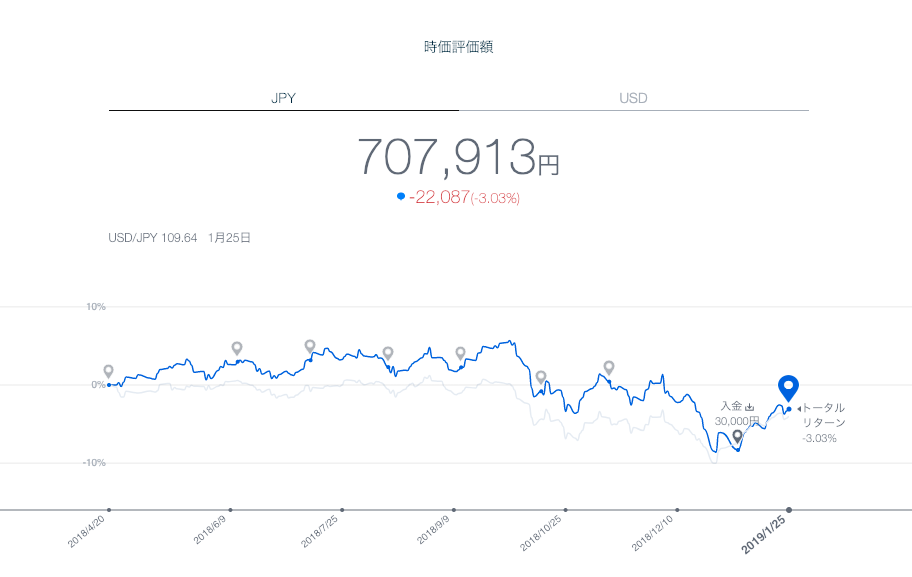This screenshot has height=577, width=912.
Task: Select the gray pin near 2018/6/9
Action: pyautogui.click(x=237, y=348)
